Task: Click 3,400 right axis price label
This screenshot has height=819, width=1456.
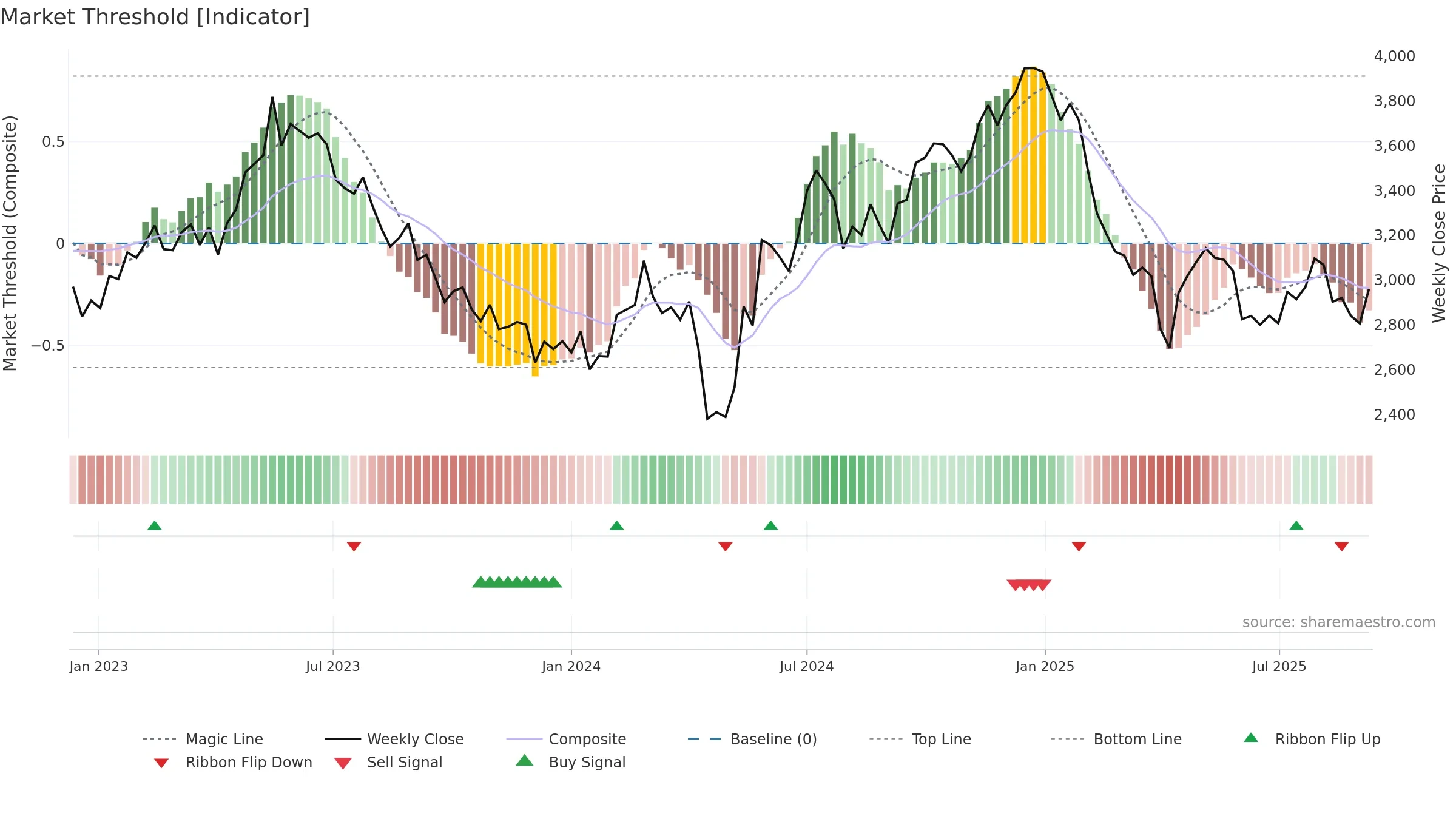Action: click(1395, 190)
